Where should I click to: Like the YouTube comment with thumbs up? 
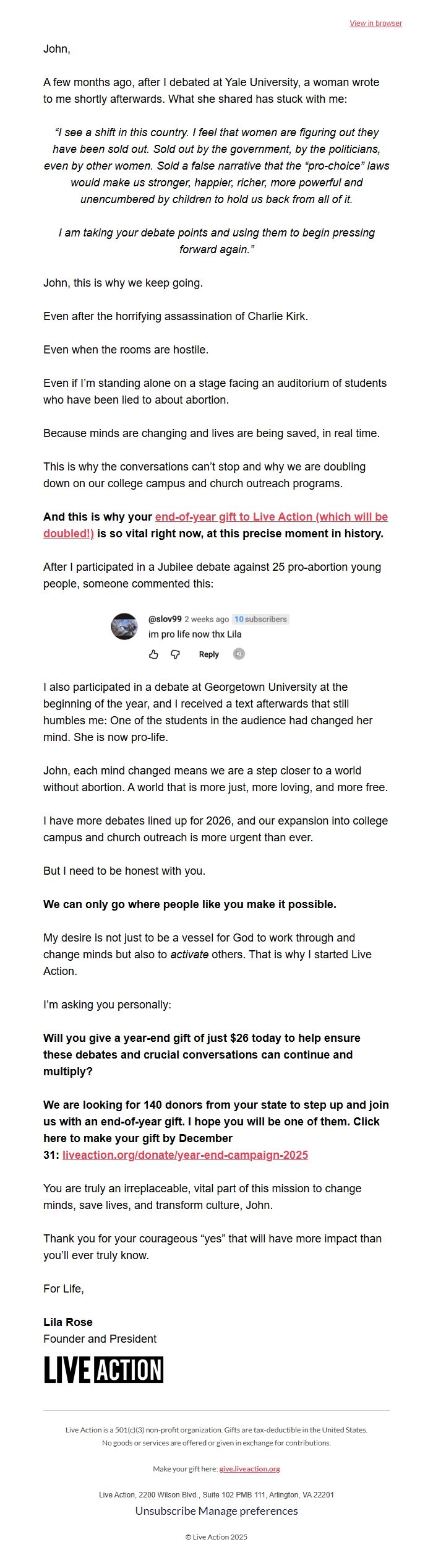click(x=153, y=653)
